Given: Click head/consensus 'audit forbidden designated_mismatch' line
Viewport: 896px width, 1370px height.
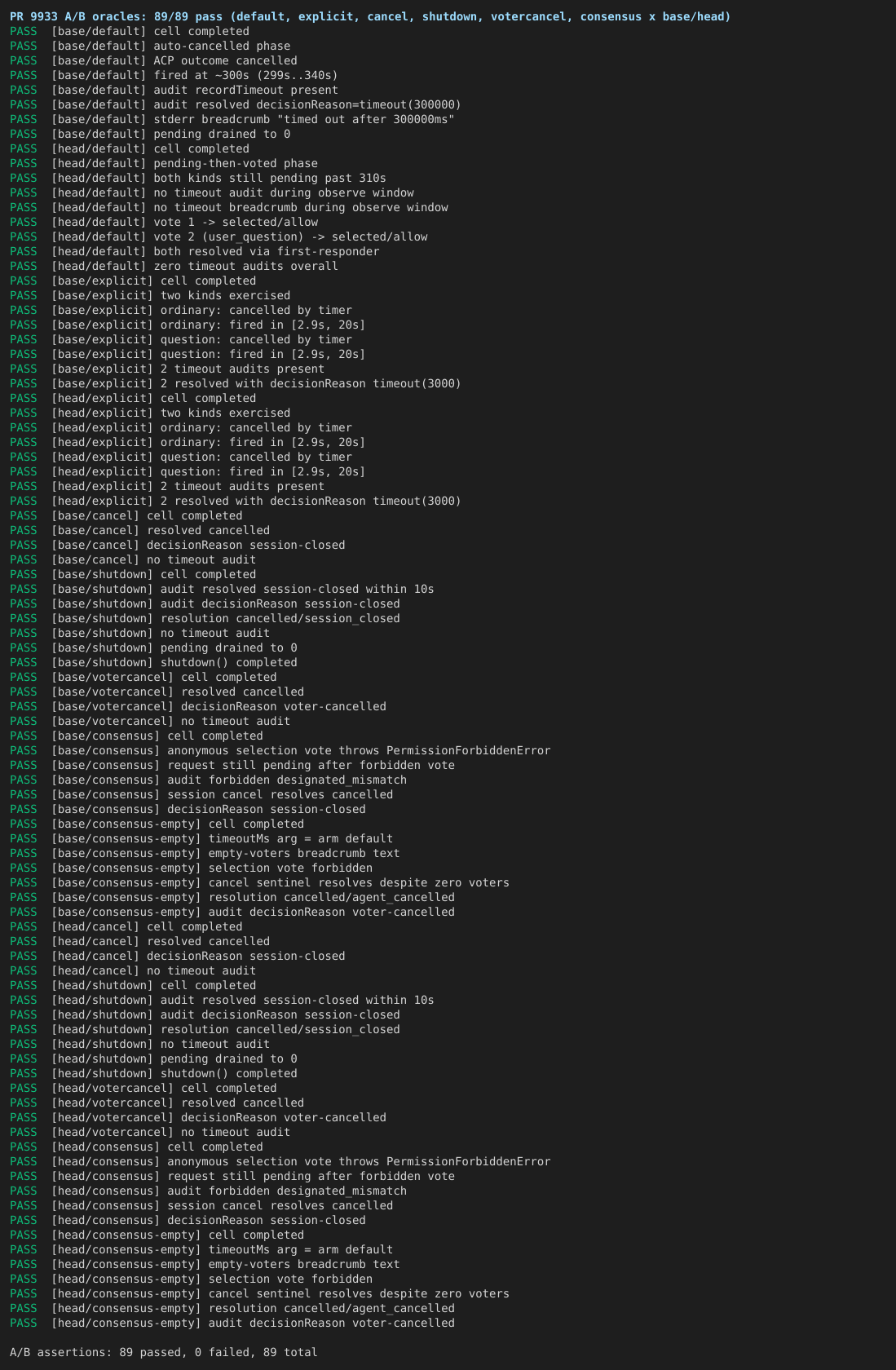Looking at the screenshot, I should pyautogui.click(x=208, y=1191).
